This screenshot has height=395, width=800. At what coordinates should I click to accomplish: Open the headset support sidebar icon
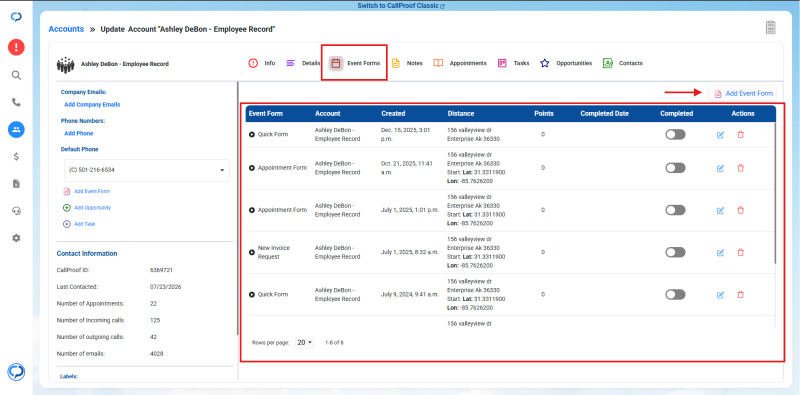click(x=16, y=211)
